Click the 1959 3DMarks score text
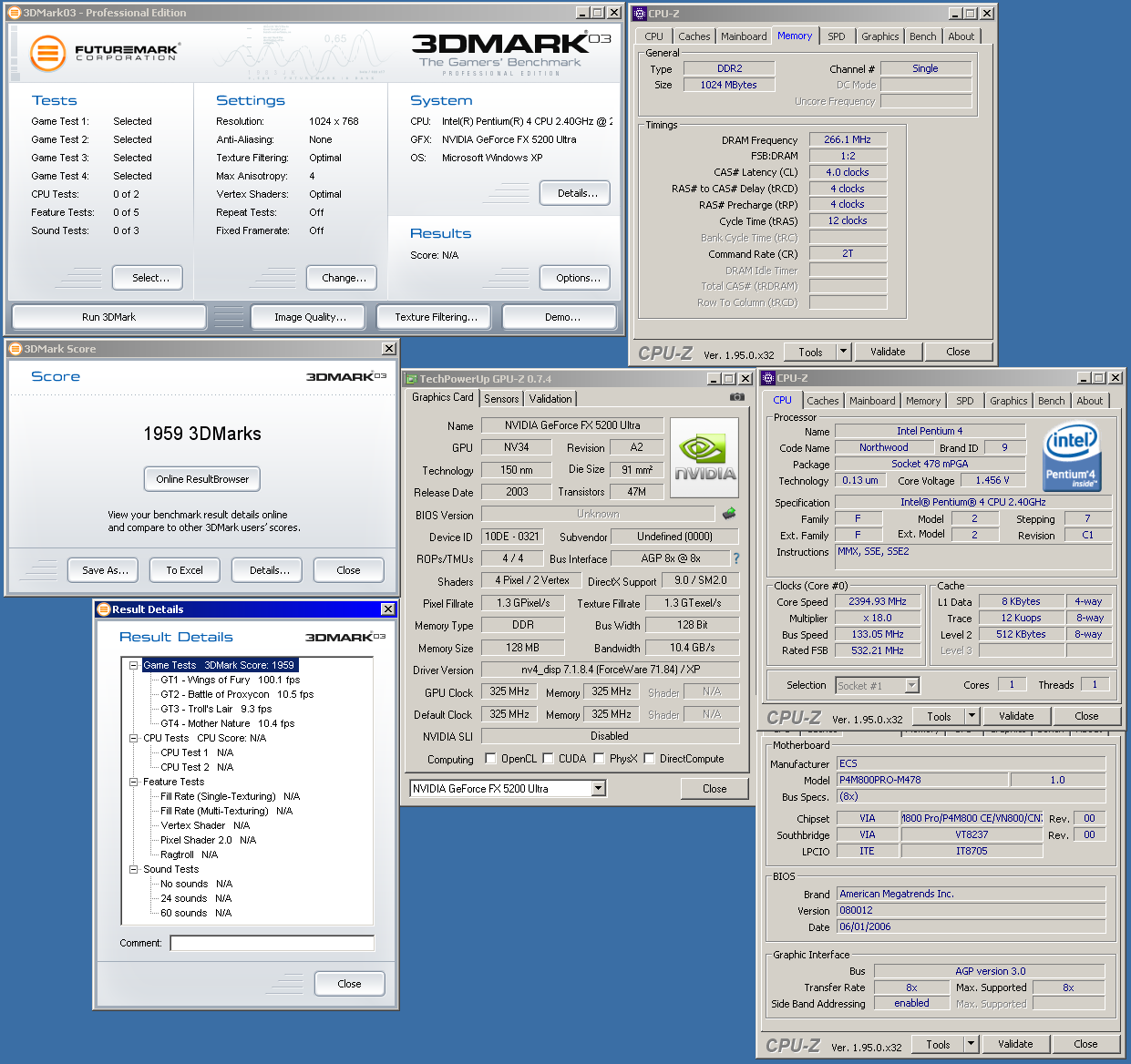The height and width of the screenshot is (1064, 1131). [x=202, y=434]
